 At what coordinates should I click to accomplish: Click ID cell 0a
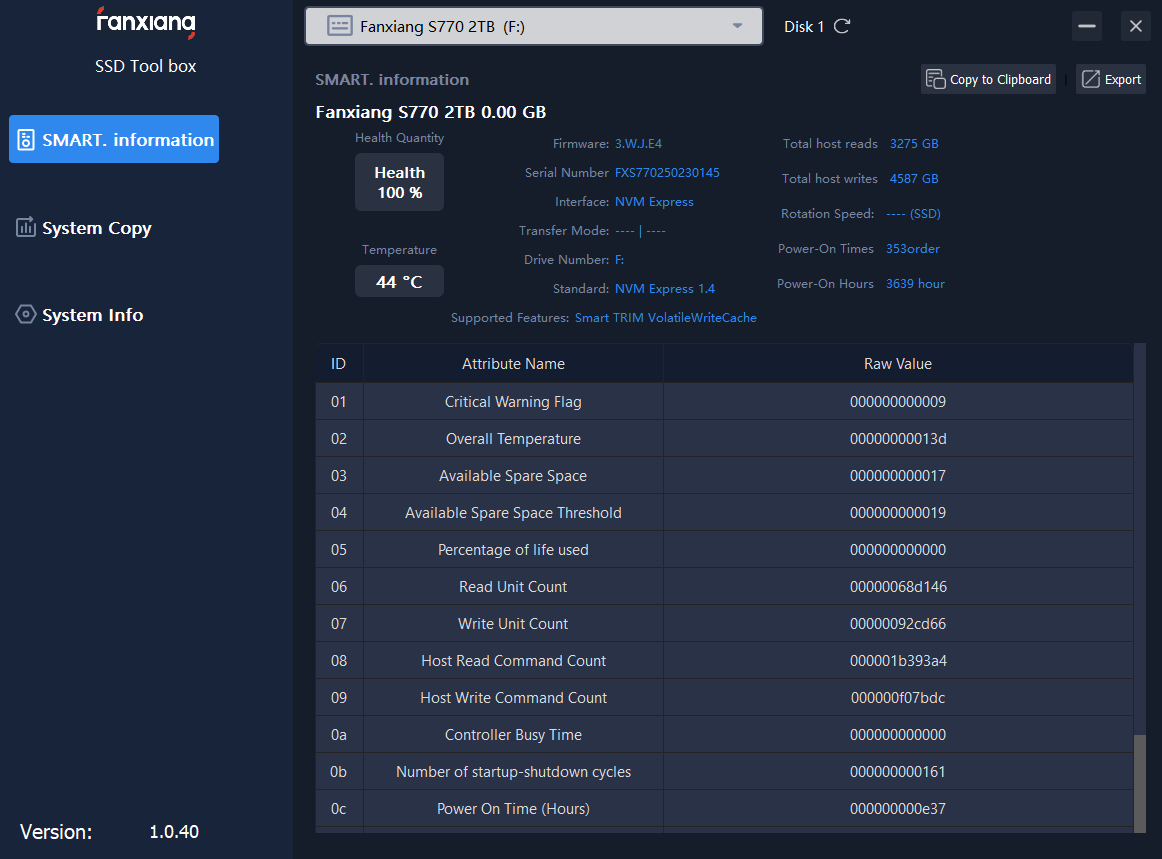click(x=339, y=735)
